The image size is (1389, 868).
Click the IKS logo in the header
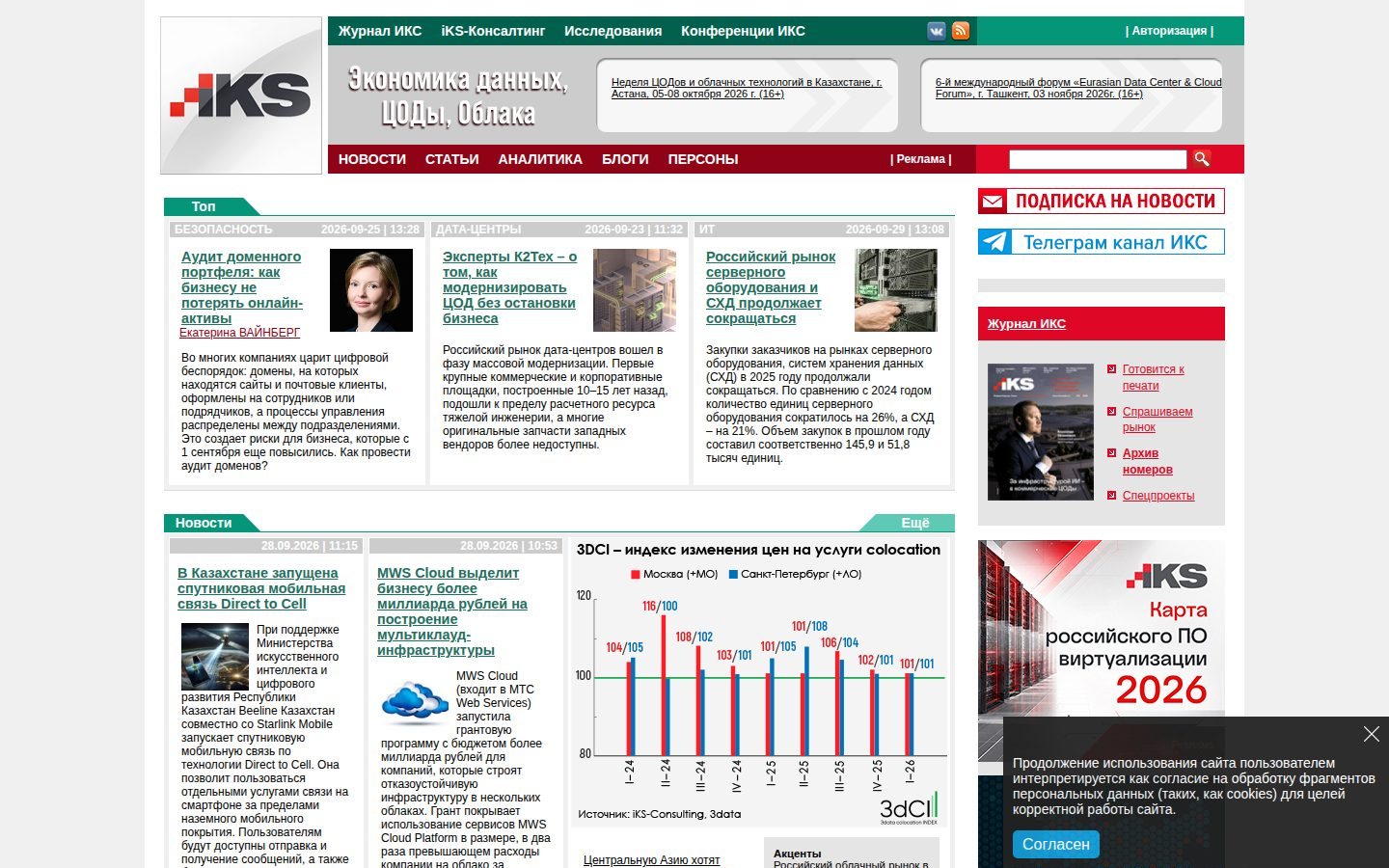(241, 95)
